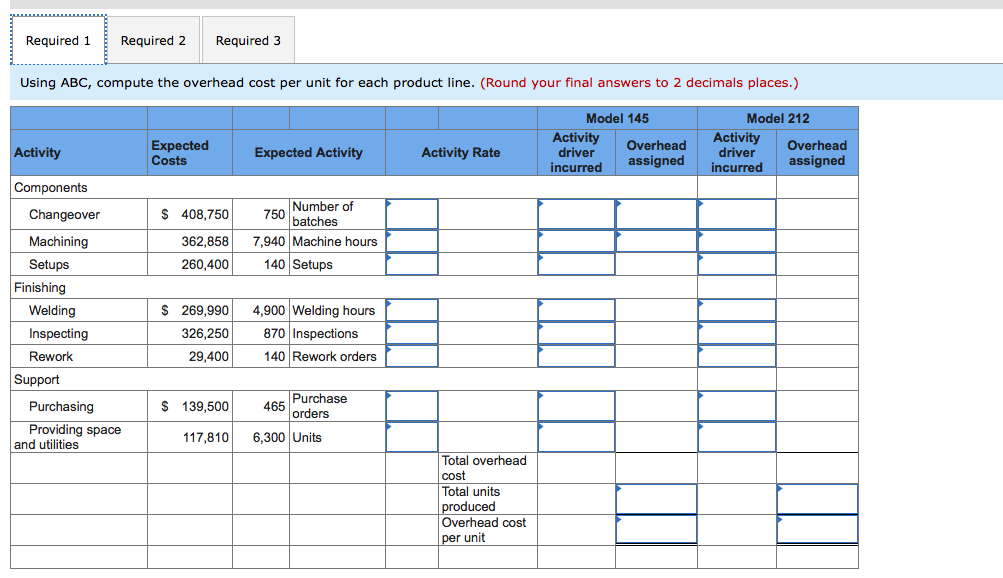
Task: Select Model 212 Rework activity driver field
Action: 737,356
